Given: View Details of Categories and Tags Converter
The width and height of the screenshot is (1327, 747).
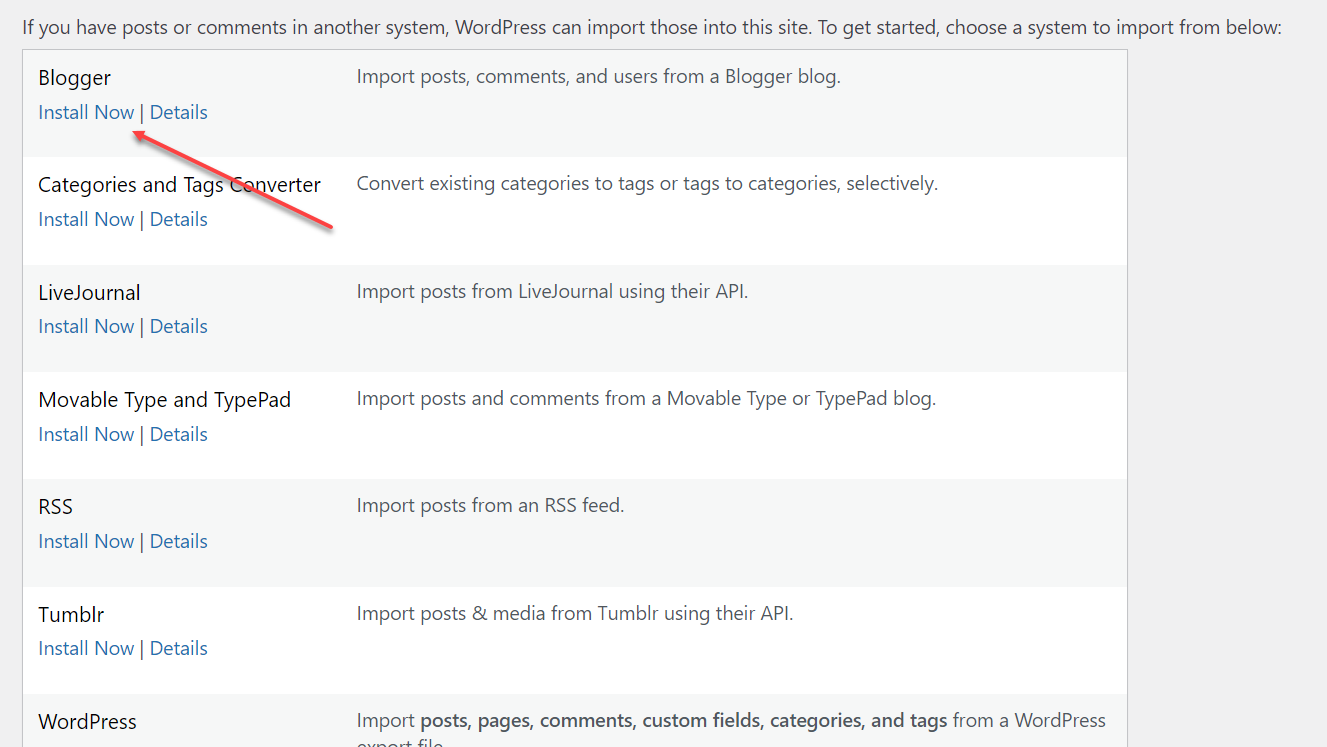Looking at the screenshot, I should [x=178, y=219].
